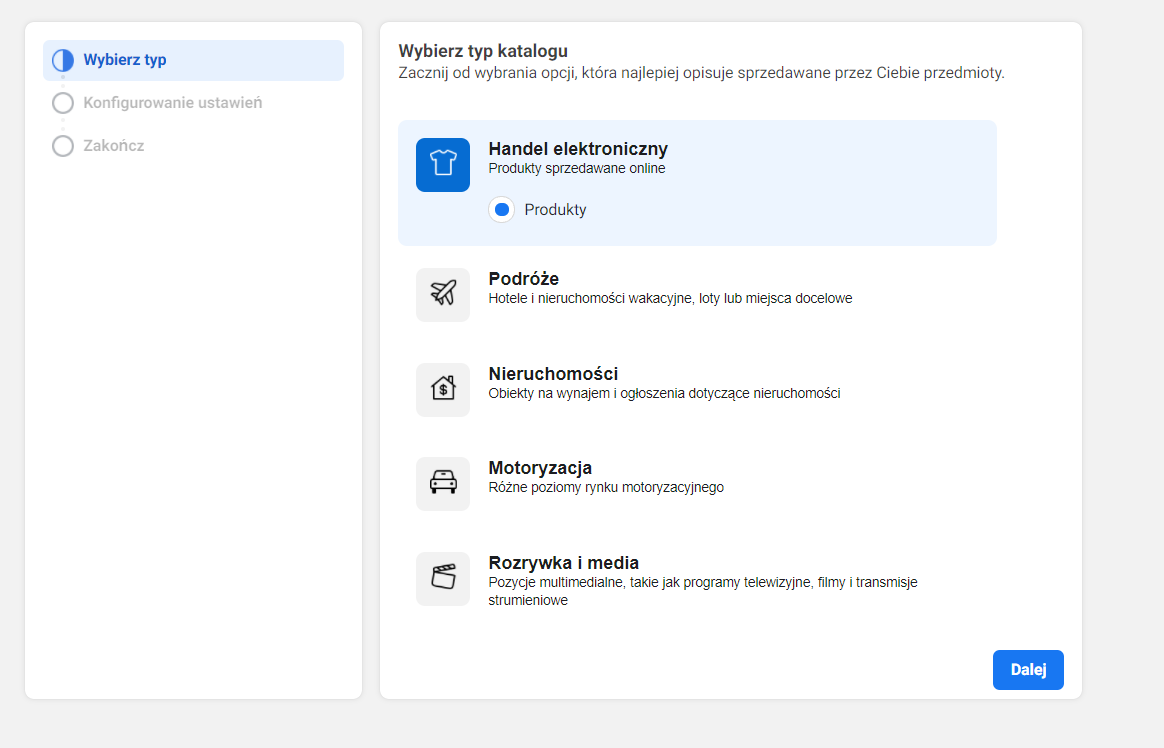The height and width of the screenshot is (748, 1164).
Task: Choose the Podróże catalog heading
Action: point(523,279)
